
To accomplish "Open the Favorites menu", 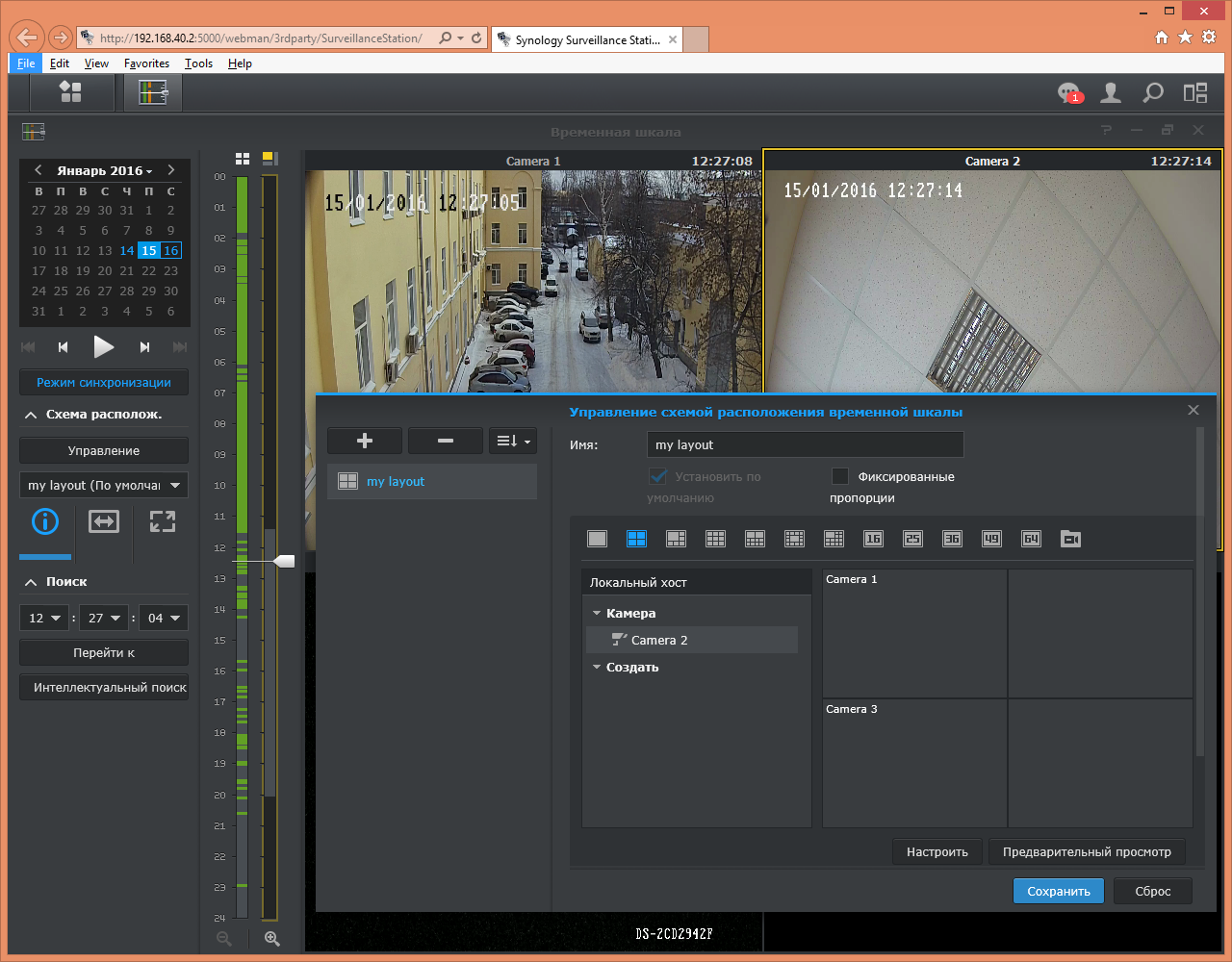I will click(x=146, y=63).
